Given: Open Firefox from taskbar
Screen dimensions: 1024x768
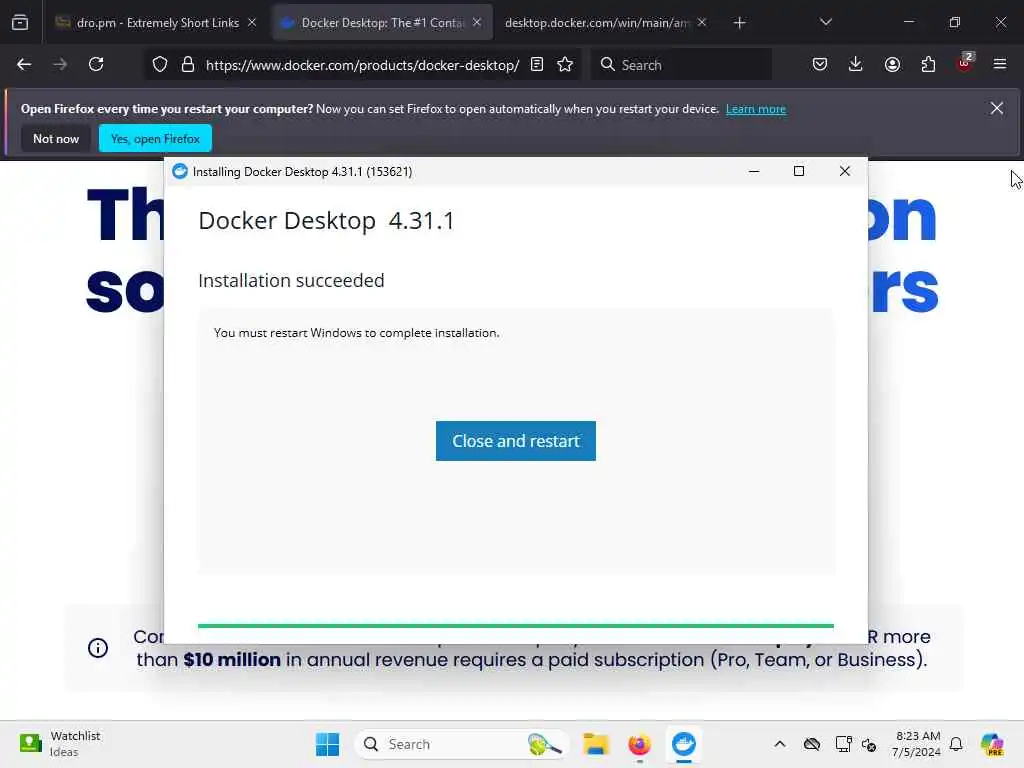Looking at the screenshot, I should (639, 744).
